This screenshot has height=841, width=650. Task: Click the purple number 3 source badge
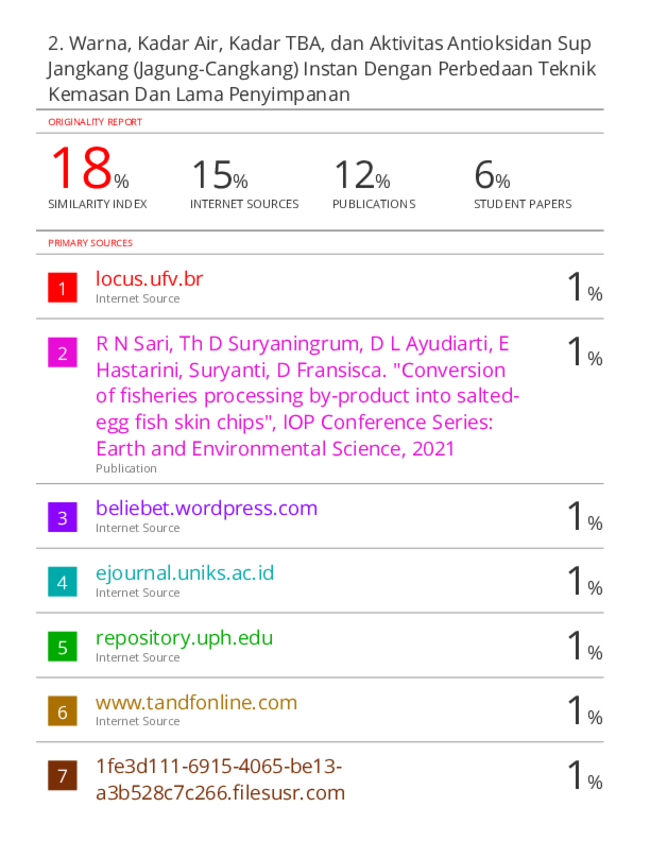coord(62,517)
